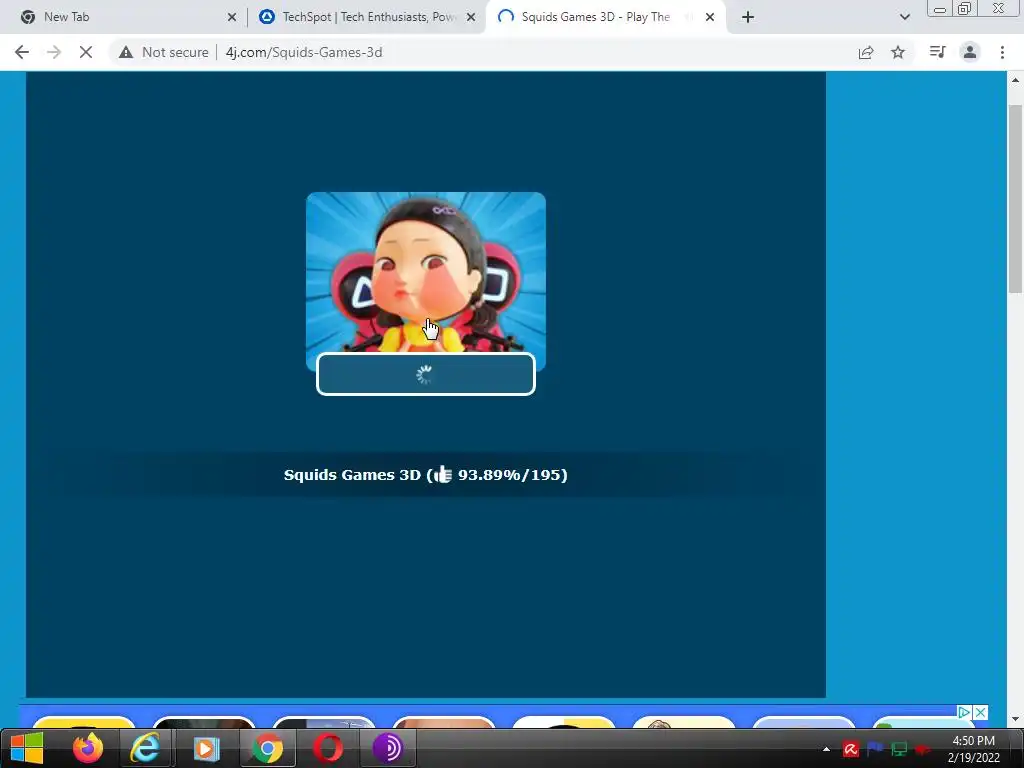Click the network tray icon
Viewport: 1024px width, 768px height.
tap(899, 749)
